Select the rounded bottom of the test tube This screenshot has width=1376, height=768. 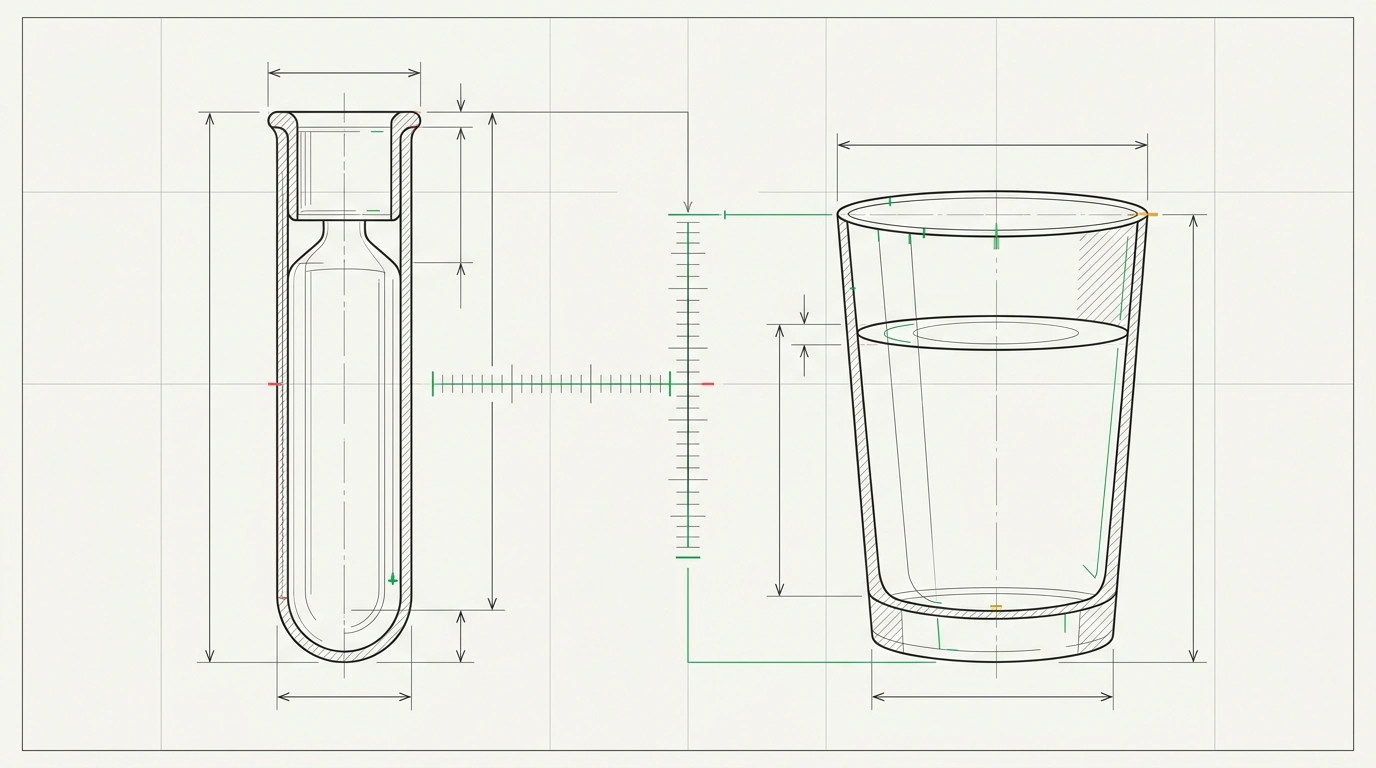[x=343, y=628]
